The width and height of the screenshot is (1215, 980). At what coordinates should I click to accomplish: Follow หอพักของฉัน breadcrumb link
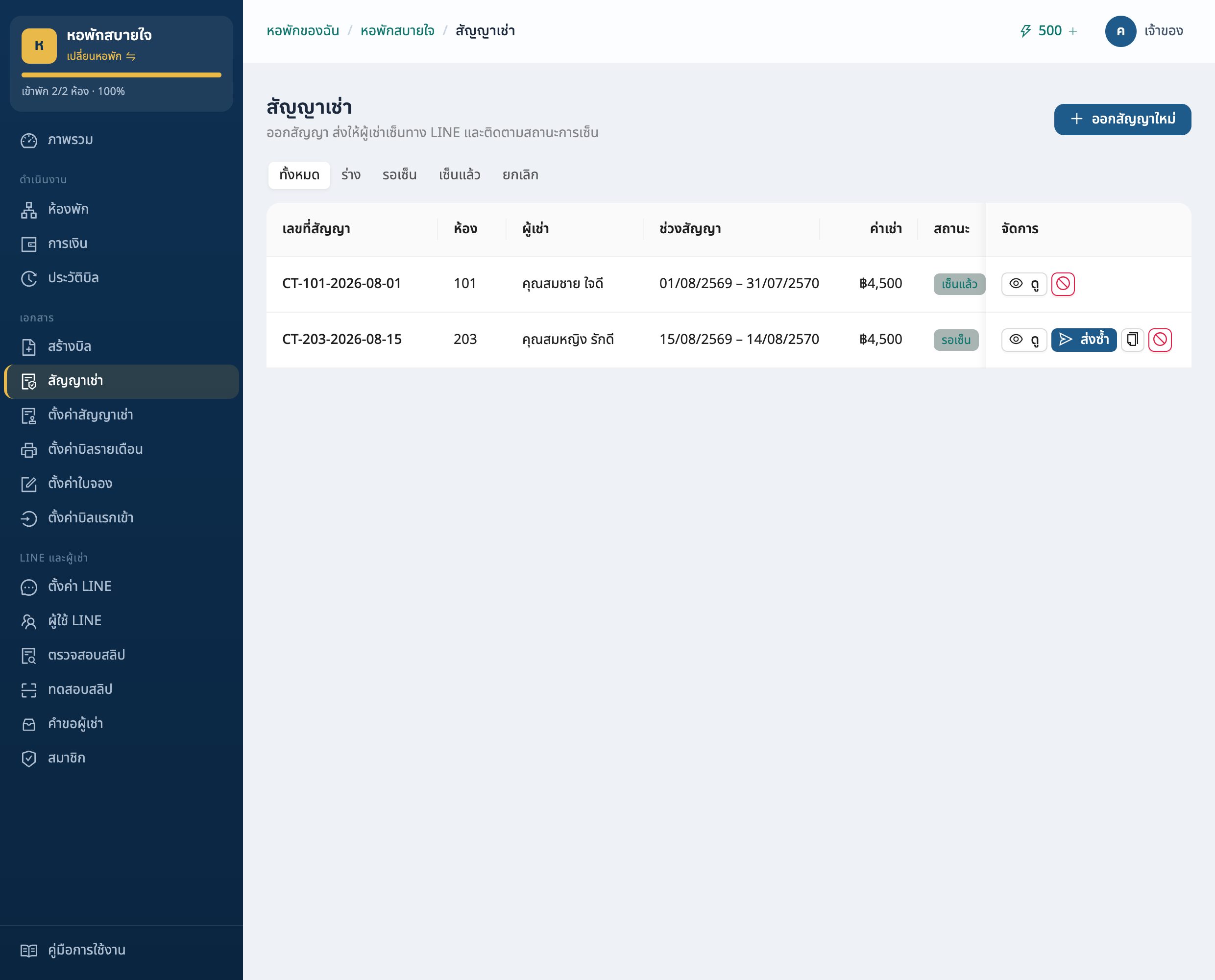point(302,31)
